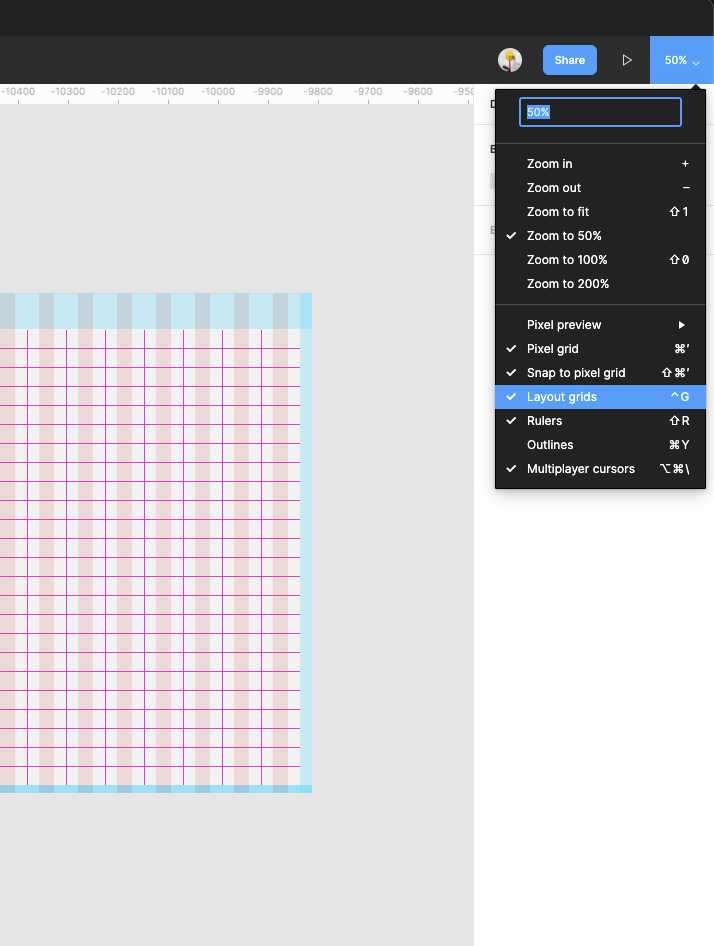Choose Zoom to fit option
This screenshot has height=946, width=714.
click(558, 212)
